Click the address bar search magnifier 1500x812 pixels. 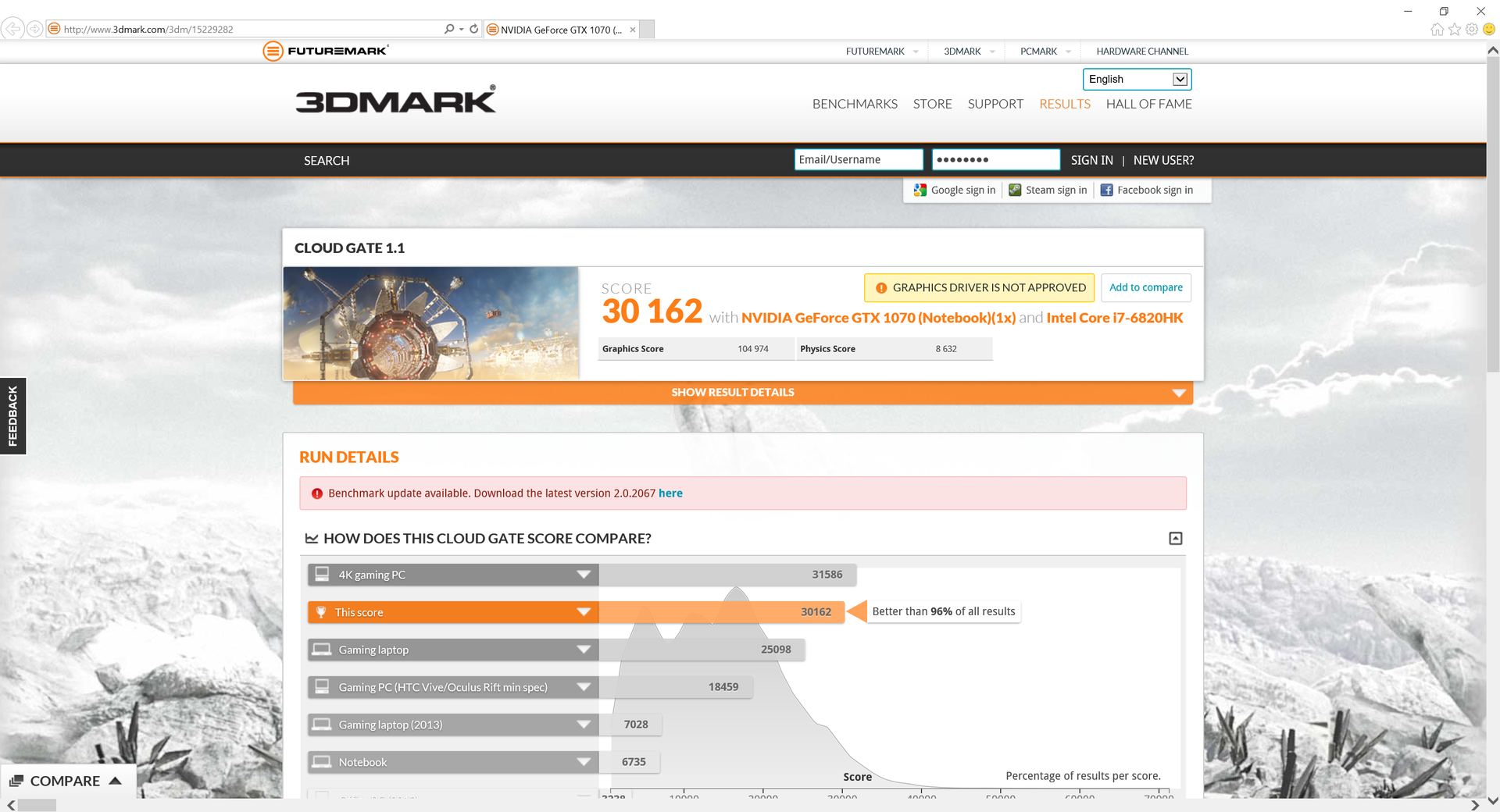[x=449, y=29]
